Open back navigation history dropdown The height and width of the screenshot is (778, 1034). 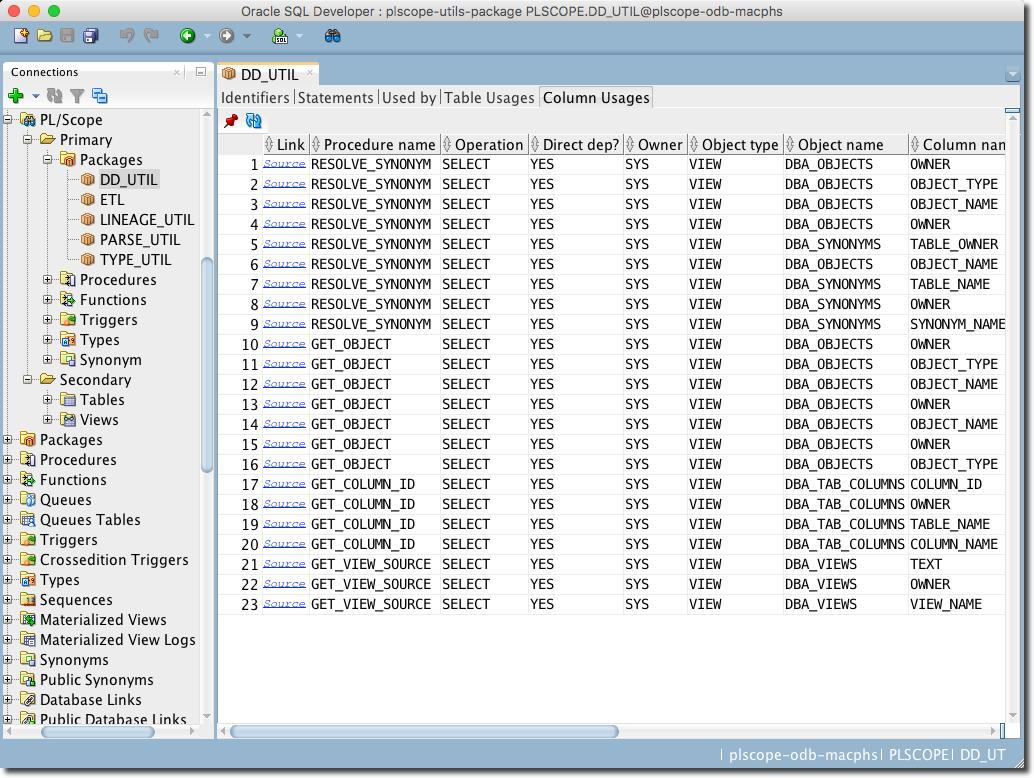click(207, 36)
